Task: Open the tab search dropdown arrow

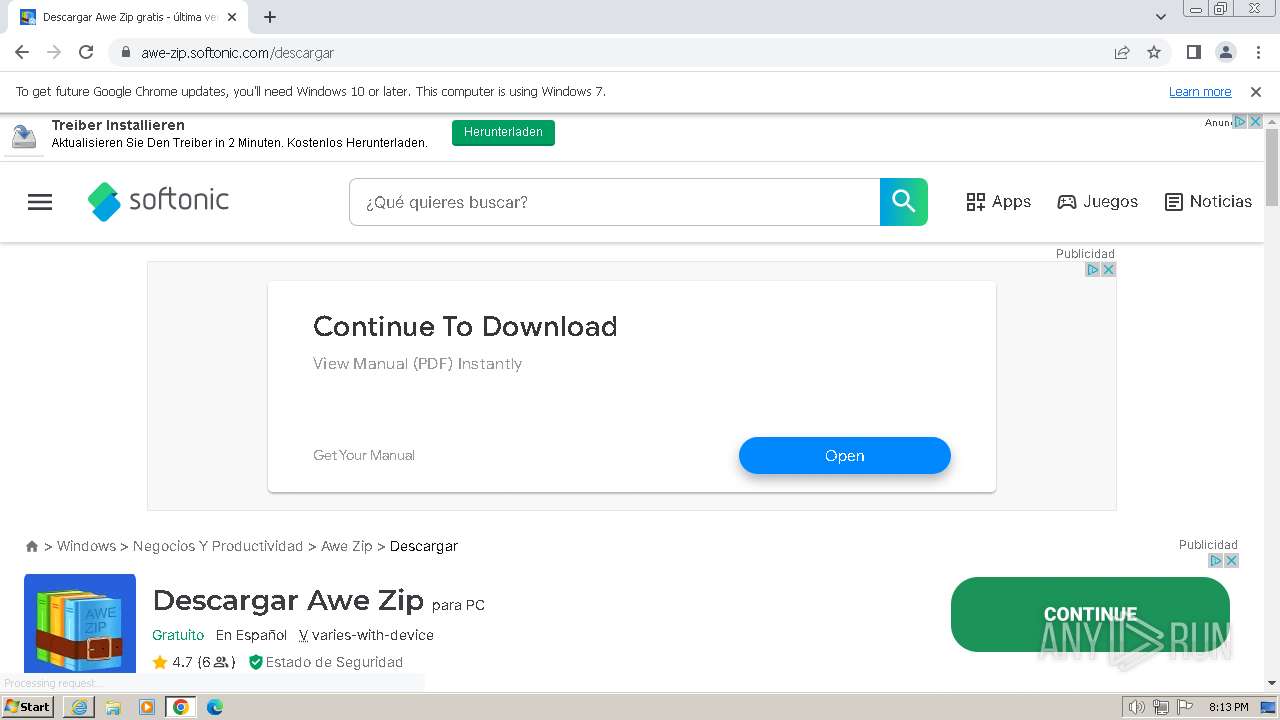Action: pos(1161,17)
